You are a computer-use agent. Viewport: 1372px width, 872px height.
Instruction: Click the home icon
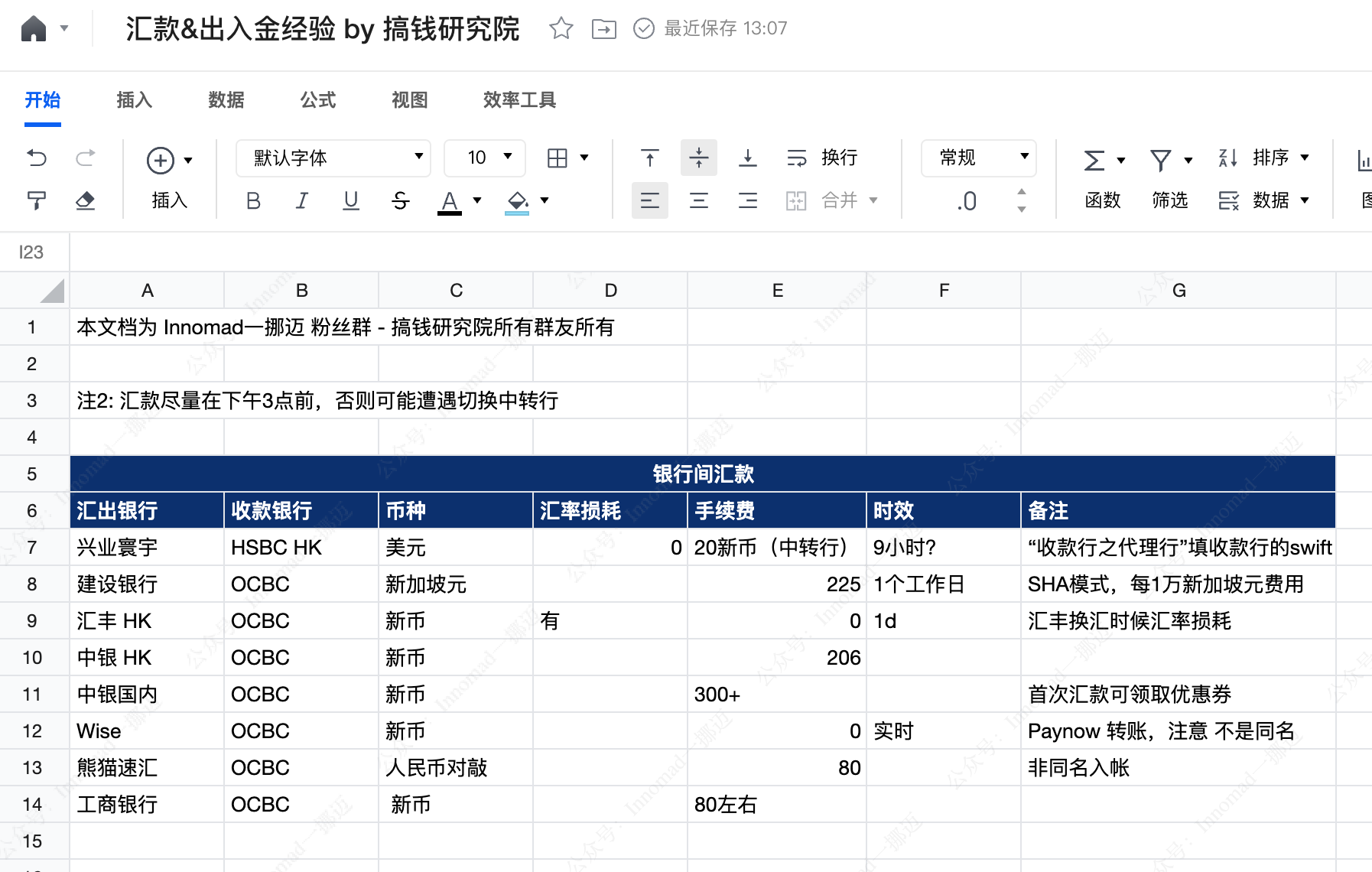click(34, 29)
